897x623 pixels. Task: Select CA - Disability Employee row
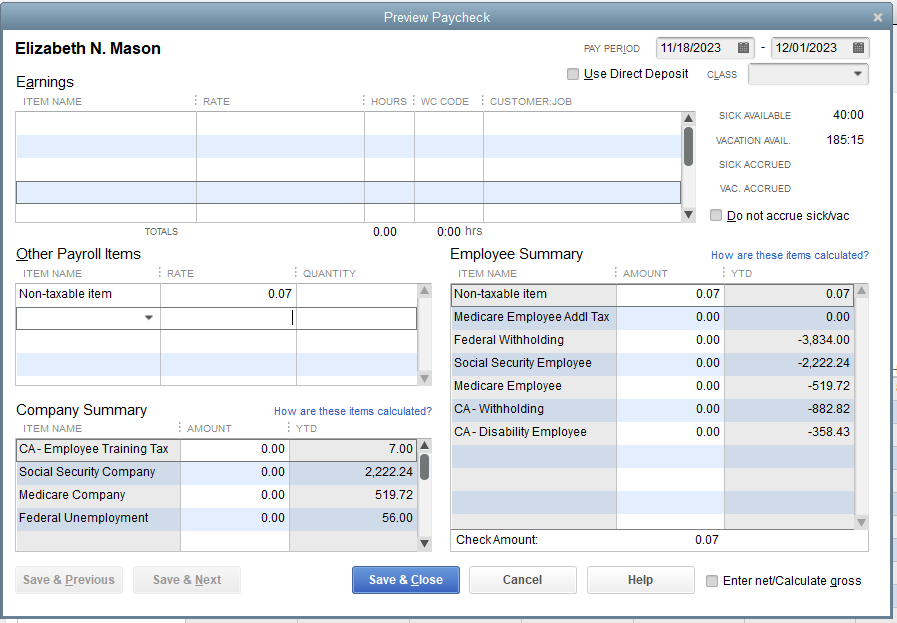652,432
